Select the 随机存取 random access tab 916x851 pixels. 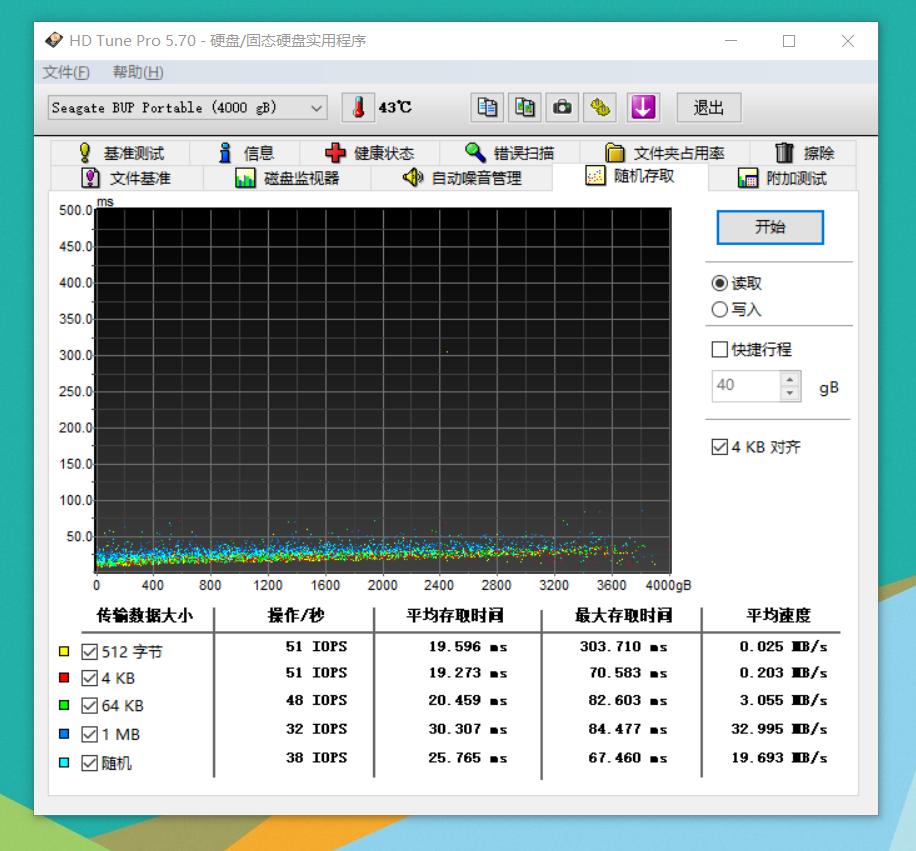point(630,176)
